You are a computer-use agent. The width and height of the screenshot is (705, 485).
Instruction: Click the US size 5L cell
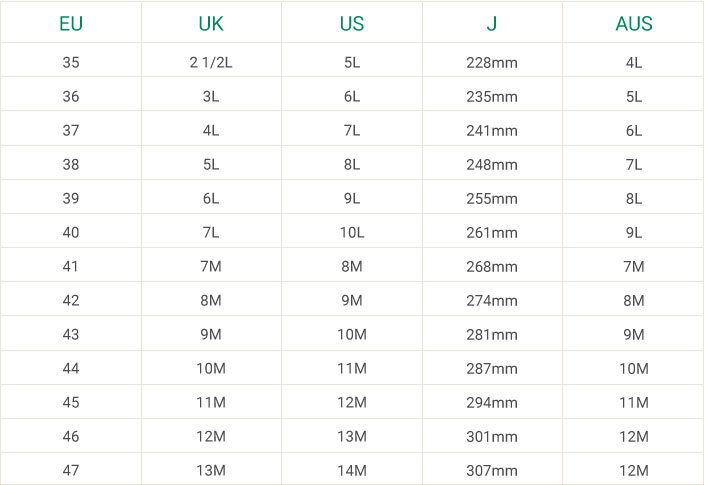point(352,62)
